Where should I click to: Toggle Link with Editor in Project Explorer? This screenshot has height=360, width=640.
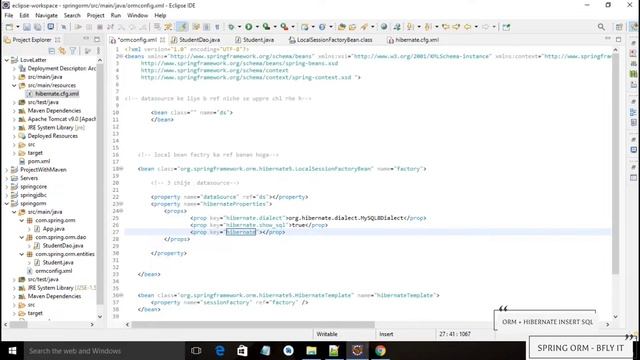(62, 51)
